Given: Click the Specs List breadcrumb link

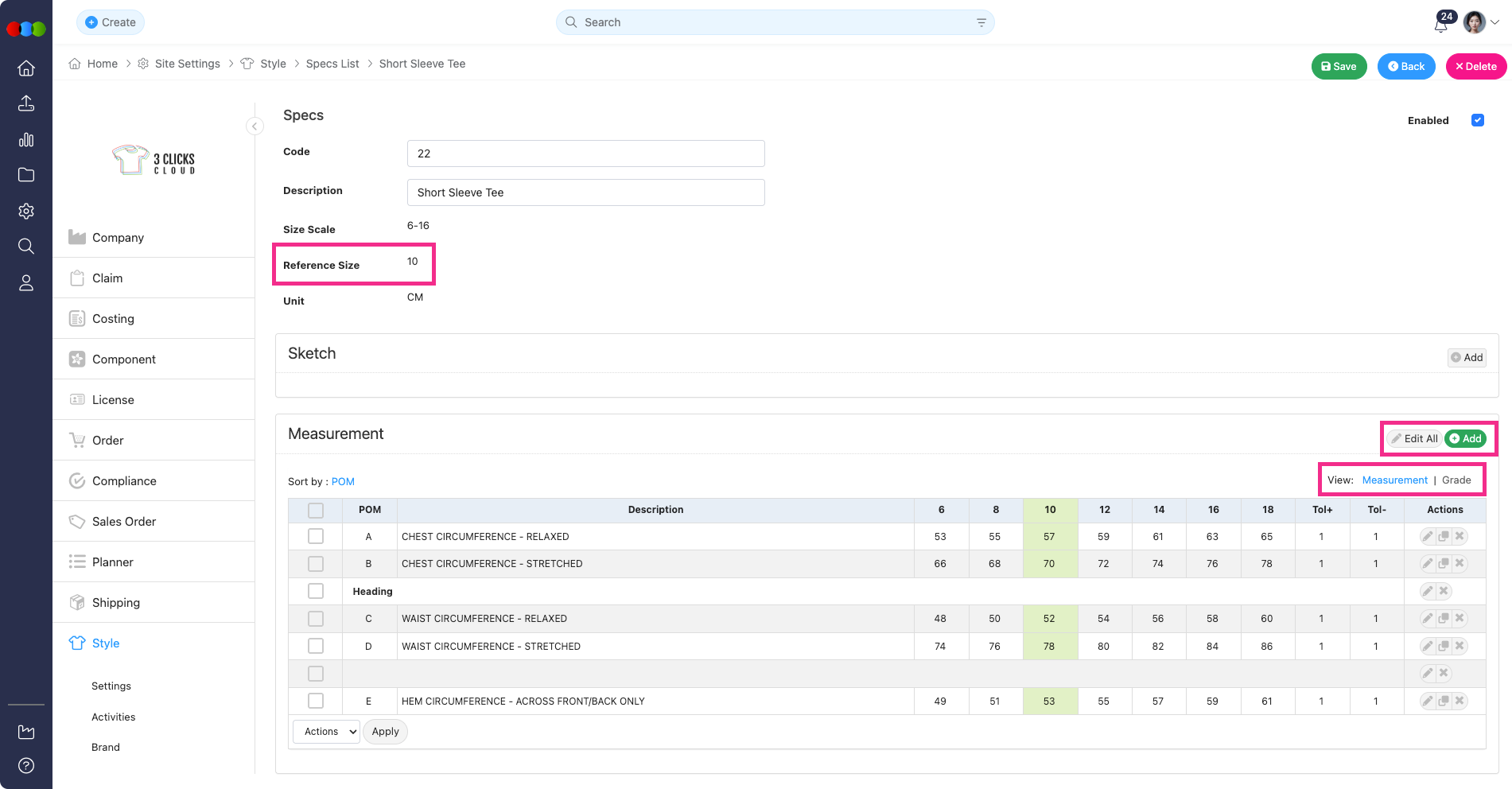Looking at the screenshot, I should [x=332, y=64].
